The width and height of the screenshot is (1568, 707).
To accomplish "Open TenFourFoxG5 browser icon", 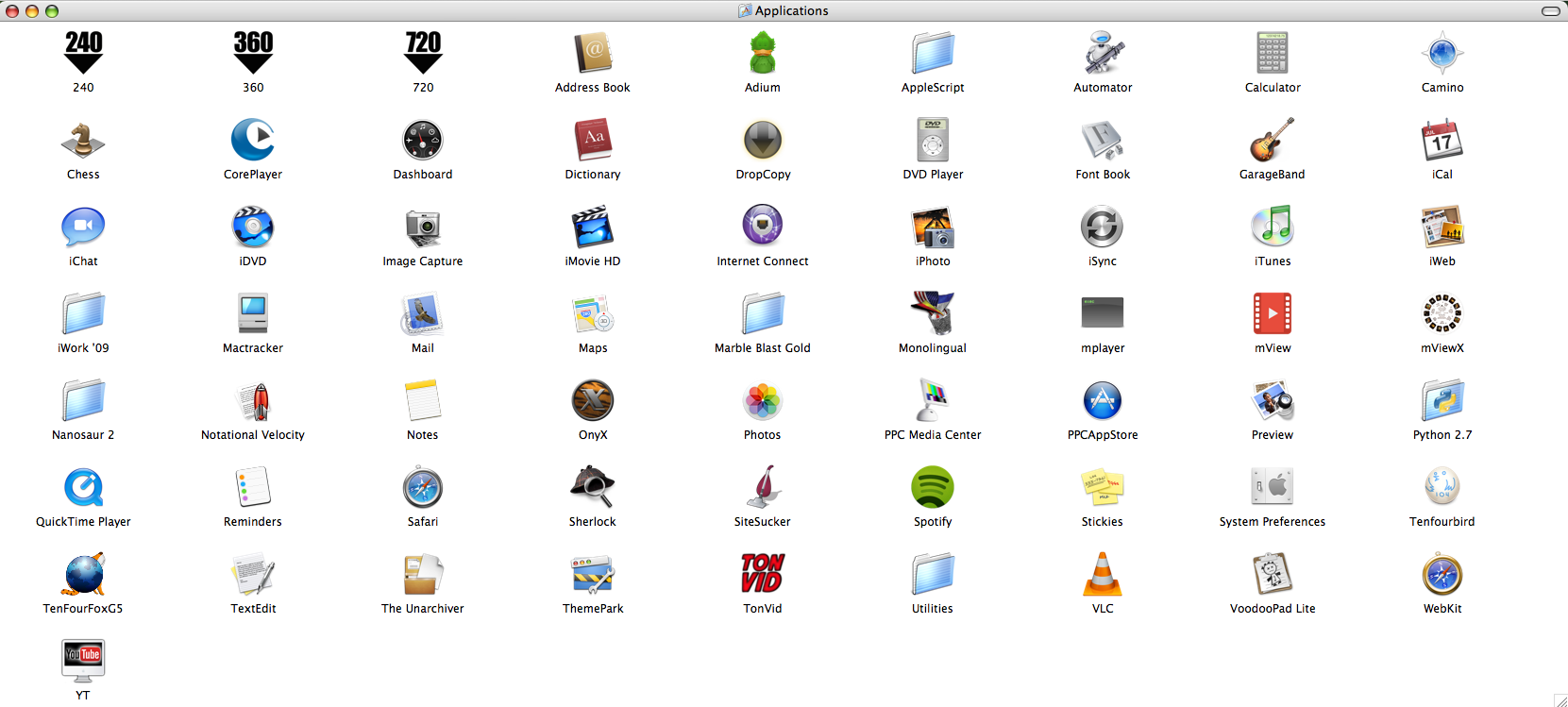I will pyautogui.click(x=83, y=574).
